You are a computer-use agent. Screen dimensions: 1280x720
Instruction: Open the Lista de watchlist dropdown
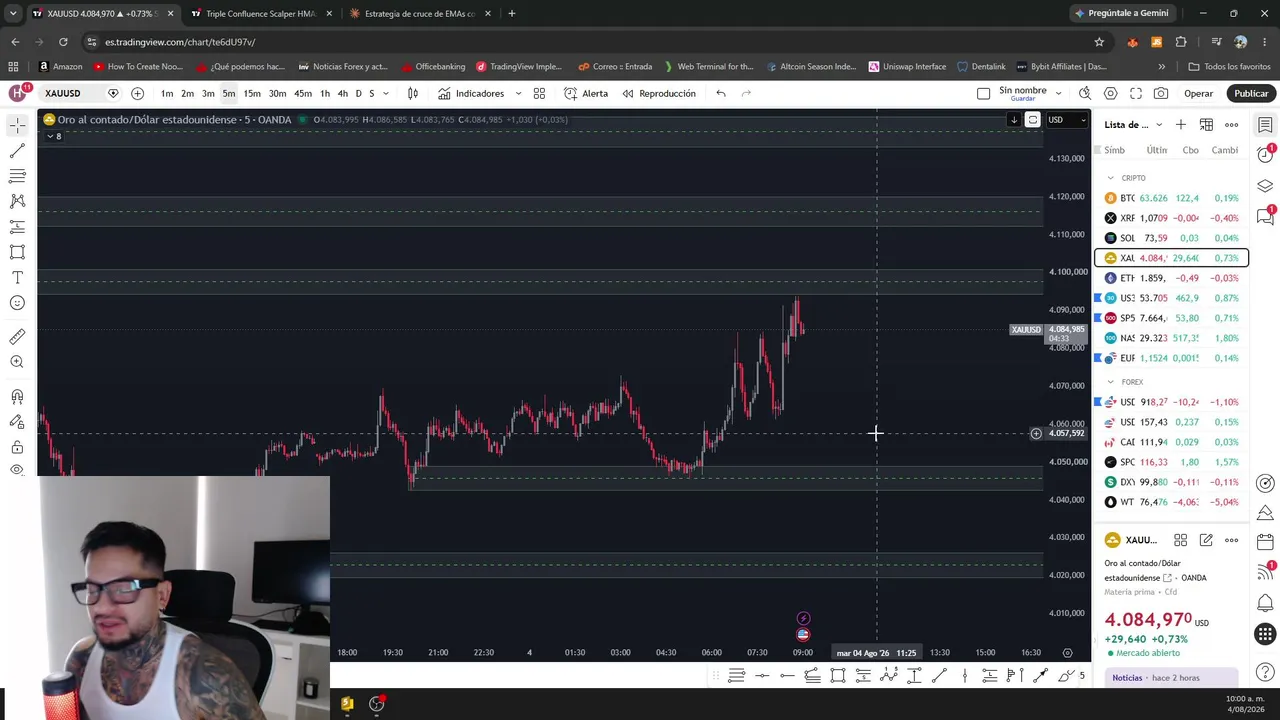pos(1133,124)
